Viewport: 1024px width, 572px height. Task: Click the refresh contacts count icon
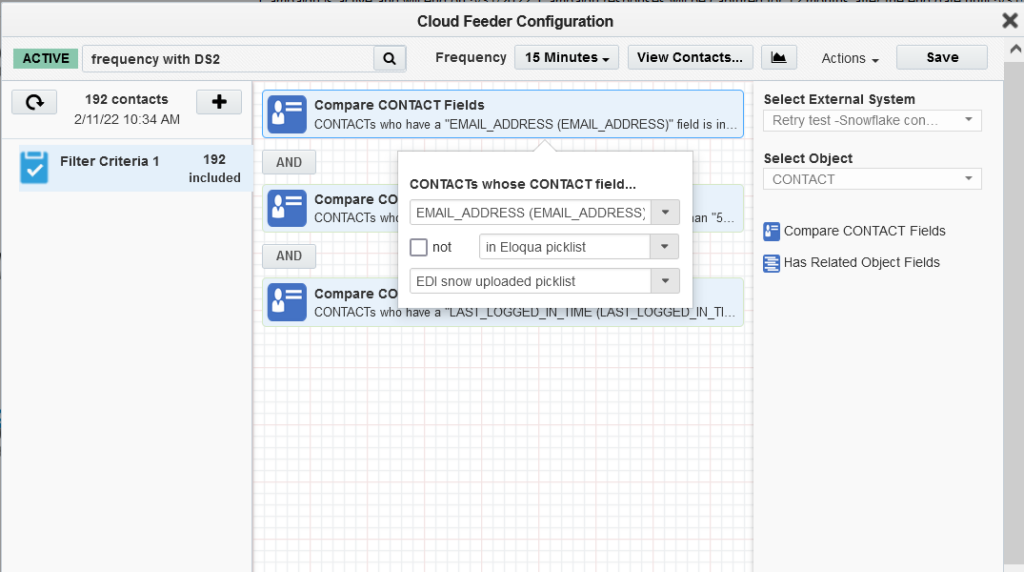click(x=34, y=102)
